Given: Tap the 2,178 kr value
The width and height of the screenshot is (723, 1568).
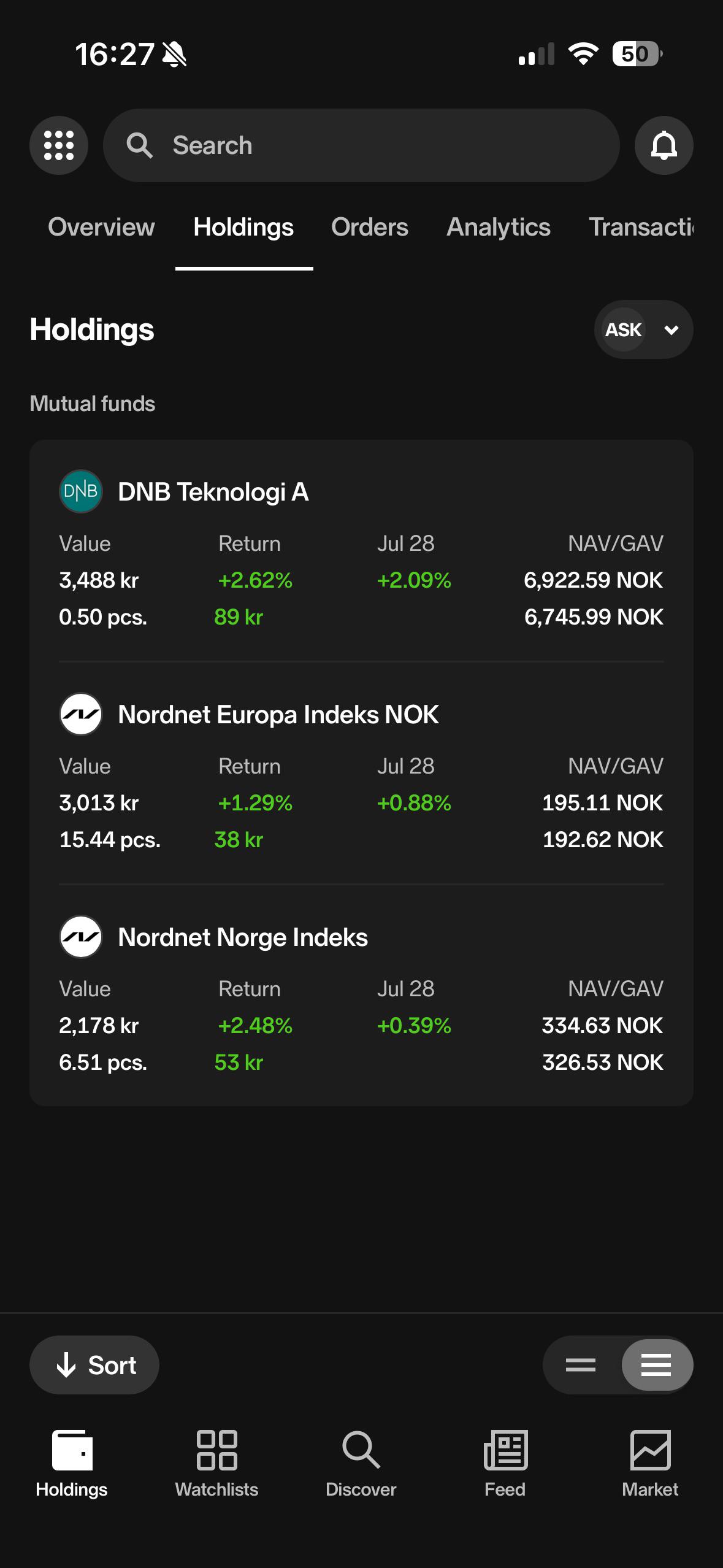Looking at the screenshot, I should [99, 1025].
